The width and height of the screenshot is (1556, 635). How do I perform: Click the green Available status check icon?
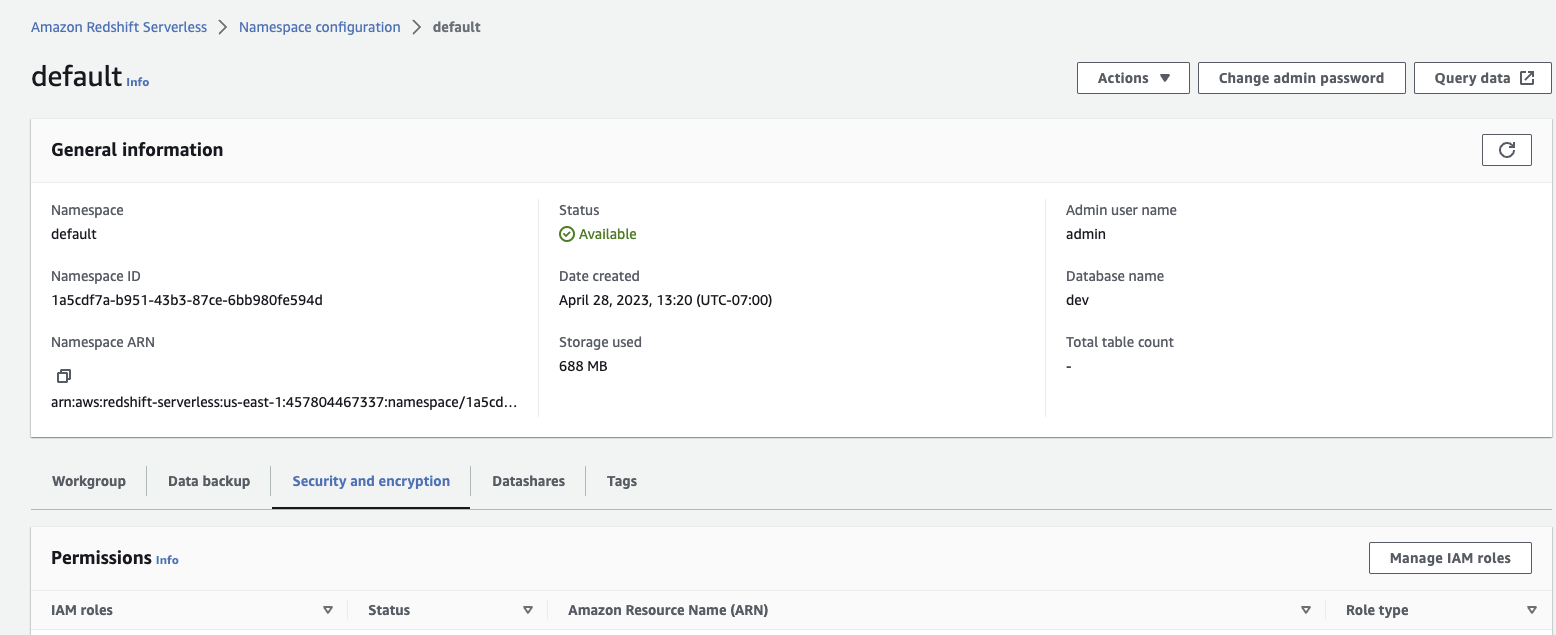point(567,234)
